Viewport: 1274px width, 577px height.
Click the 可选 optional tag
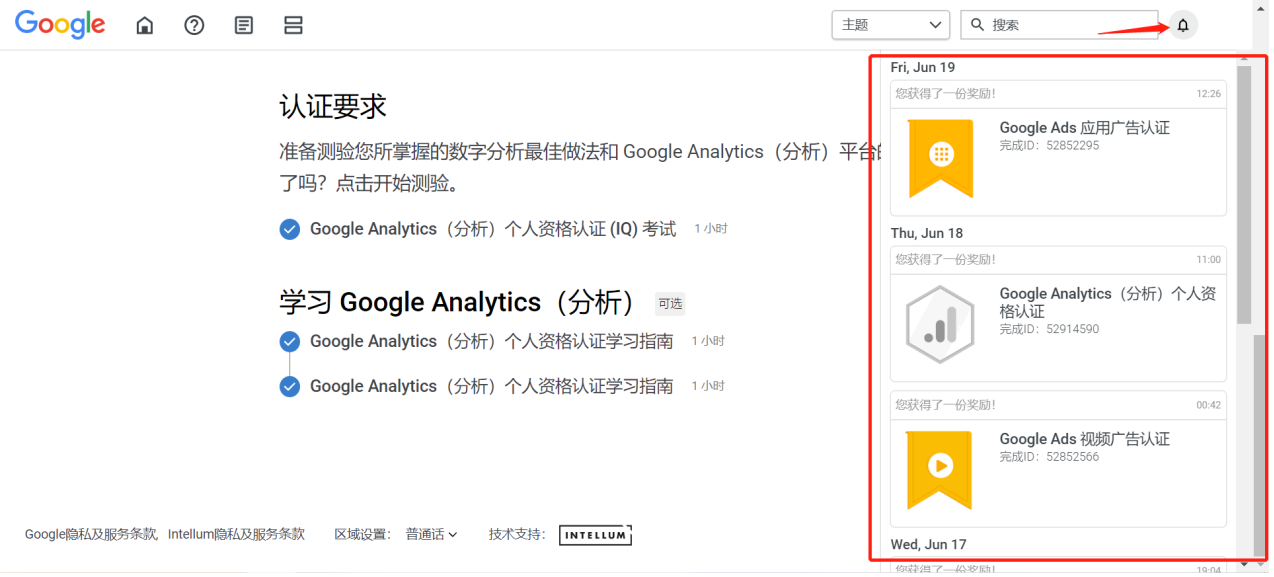(670, 304)
